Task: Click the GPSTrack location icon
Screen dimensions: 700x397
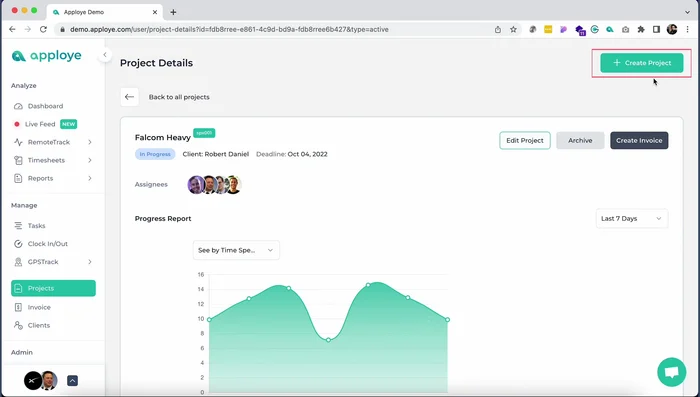Action: click(18, 262)
